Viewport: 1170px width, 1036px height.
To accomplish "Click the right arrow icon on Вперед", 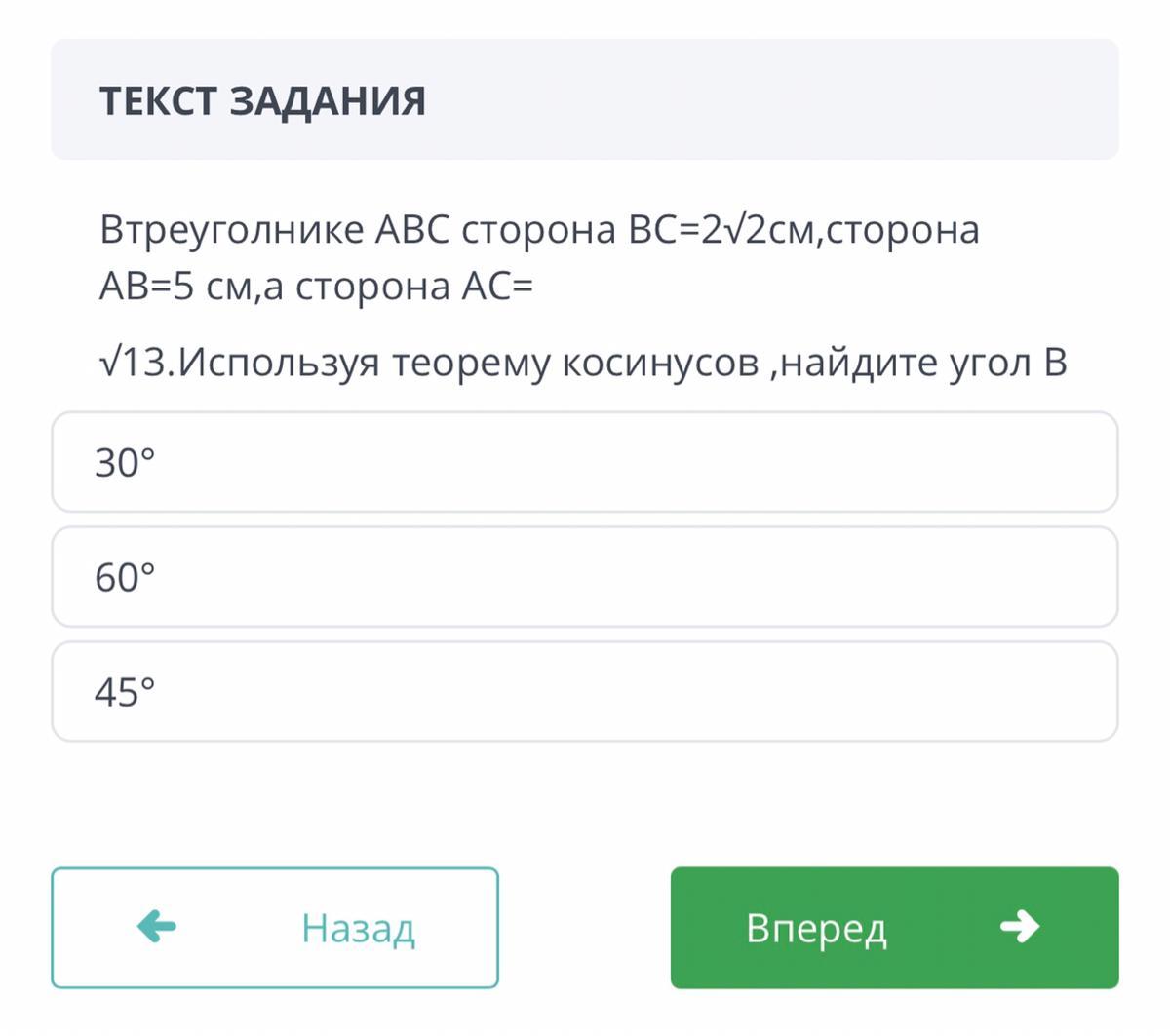I will click(1019, 926).
